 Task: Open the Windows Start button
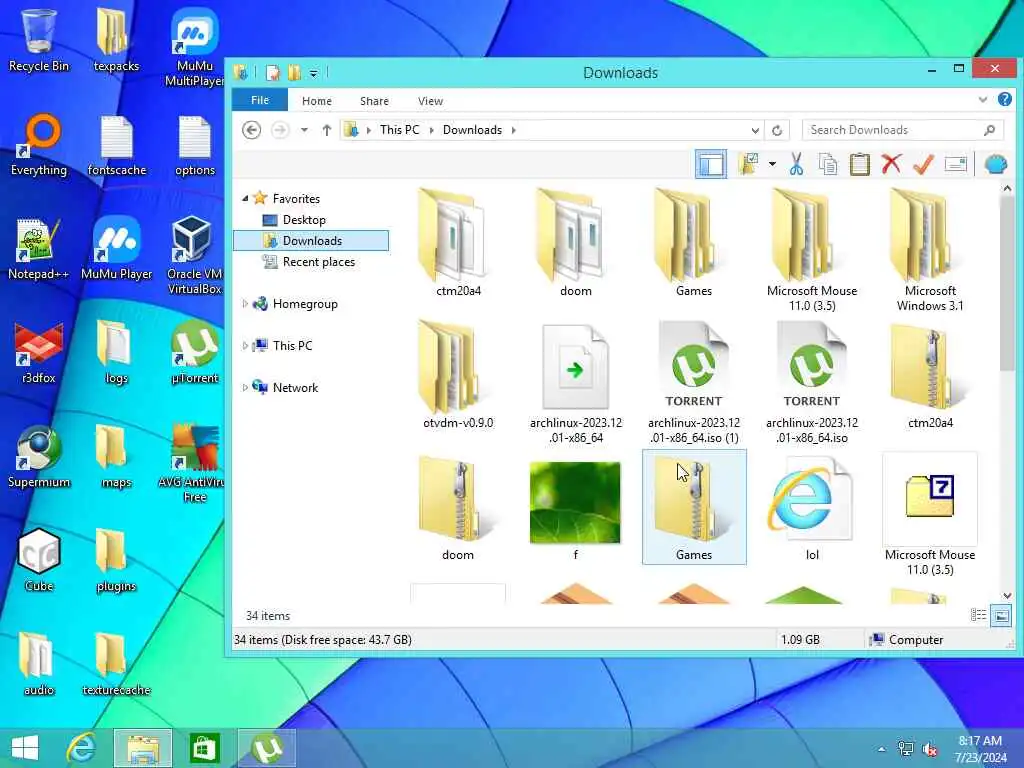pyautogui.click(x=25, y=748)
